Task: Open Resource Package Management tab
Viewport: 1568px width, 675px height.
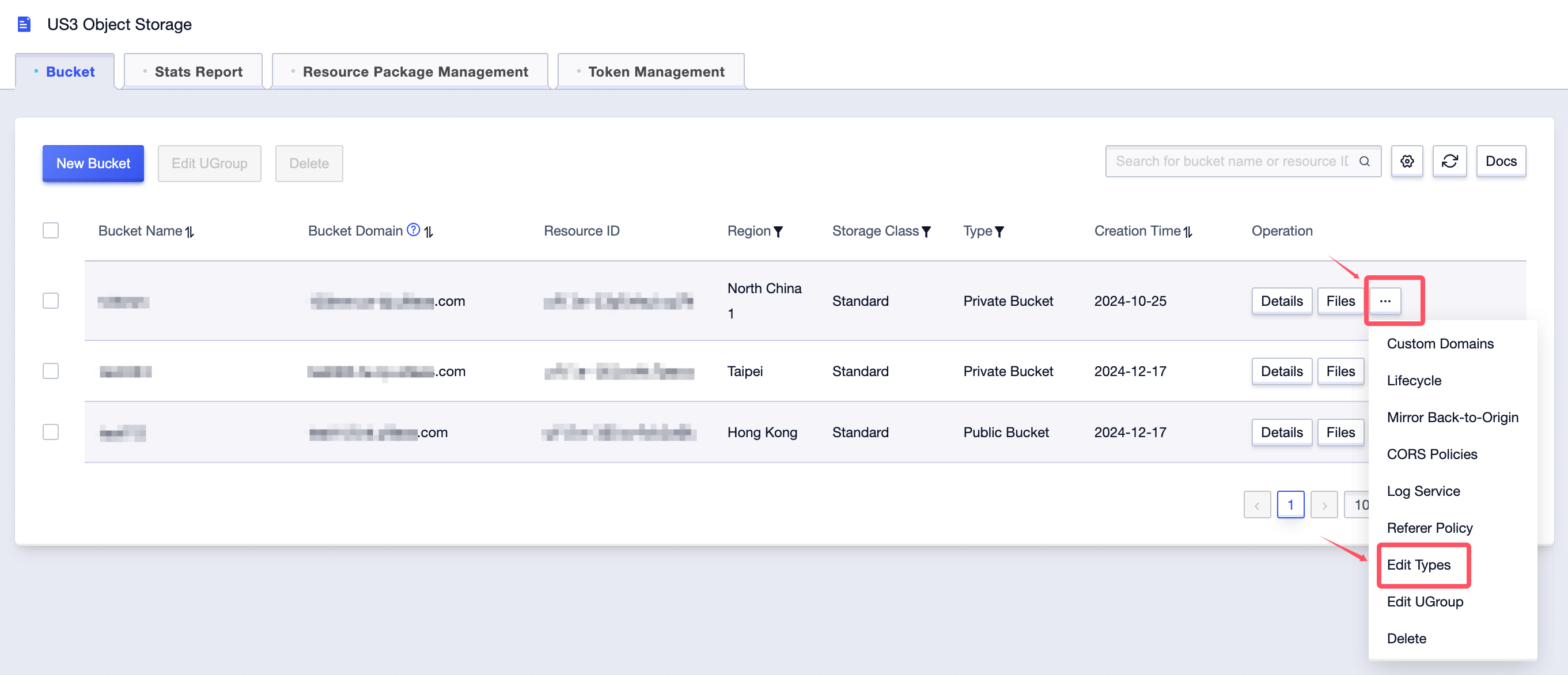Action: pyautogui.click(x=410, y=72)
